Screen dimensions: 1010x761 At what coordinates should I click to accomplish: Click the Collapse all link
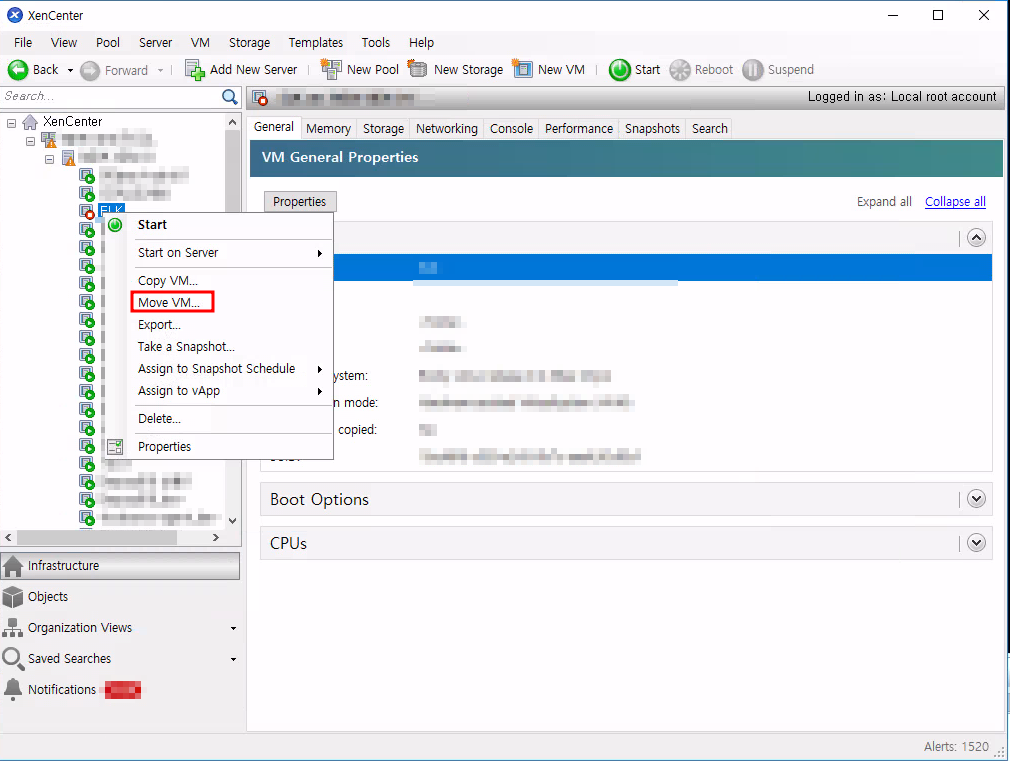955,202
